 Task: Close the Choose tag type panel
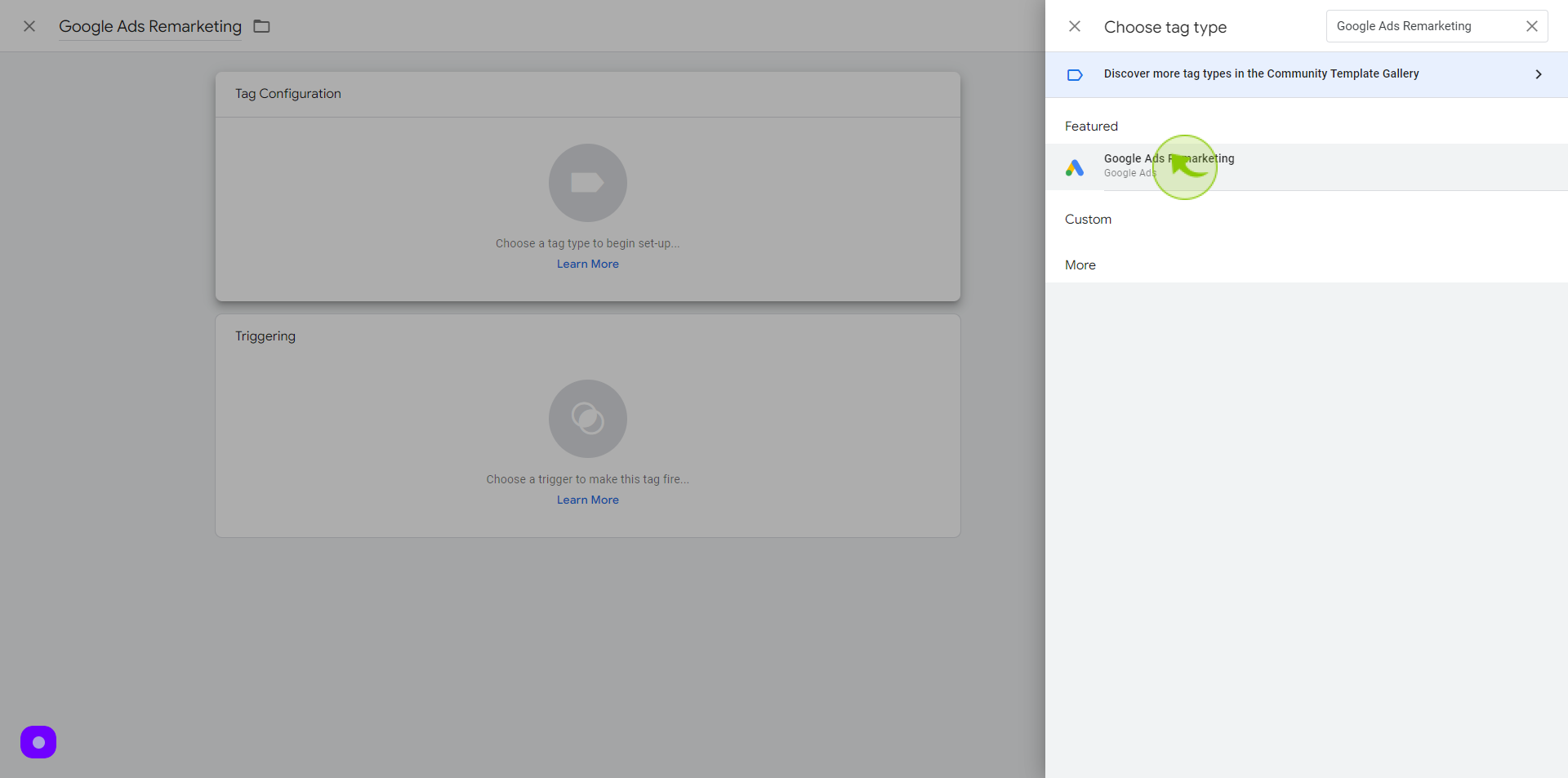click(1075, 26)
